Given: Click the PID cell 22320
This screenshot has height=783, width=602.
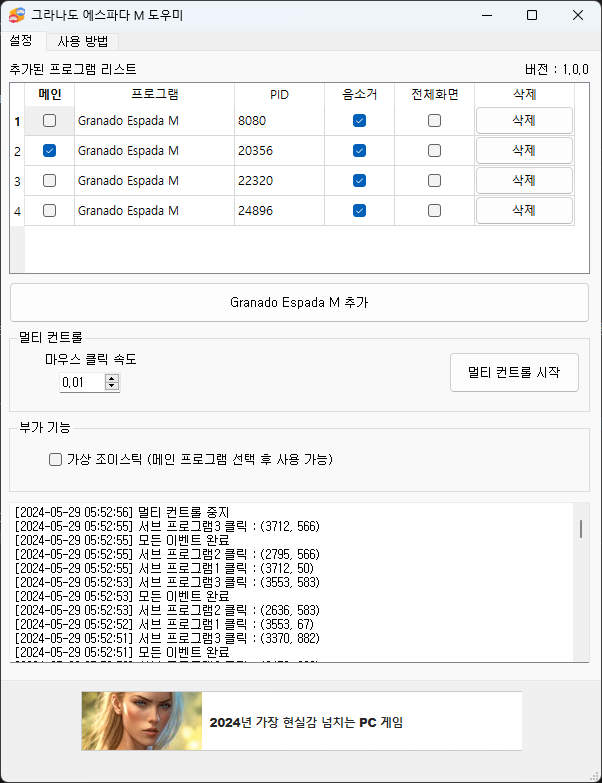Looking at the screenshot, I should tap(280, 180).
